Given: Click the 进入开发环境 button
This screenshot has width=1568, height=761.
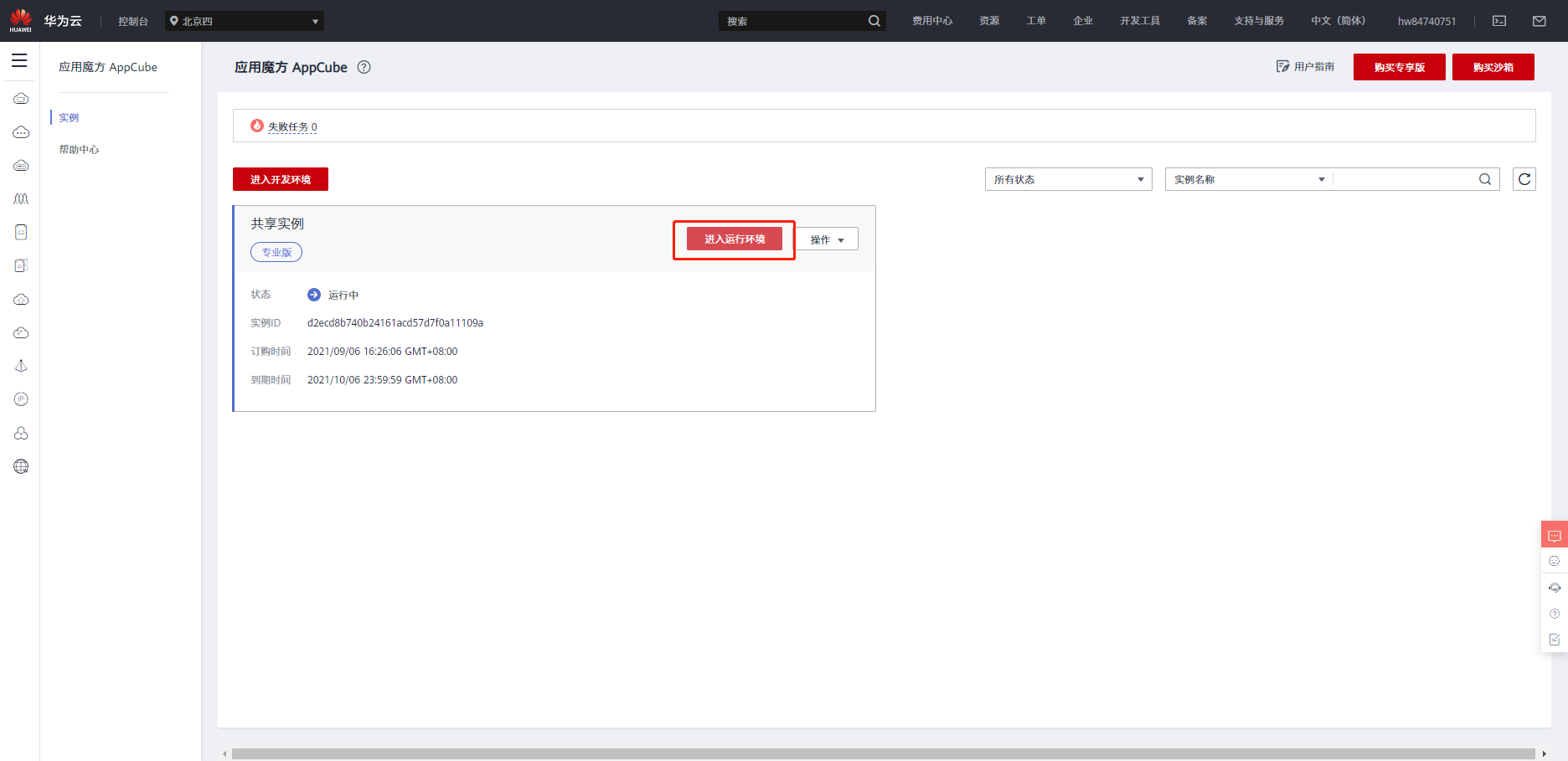Looking at the screenshot, I should pos(281,179).
